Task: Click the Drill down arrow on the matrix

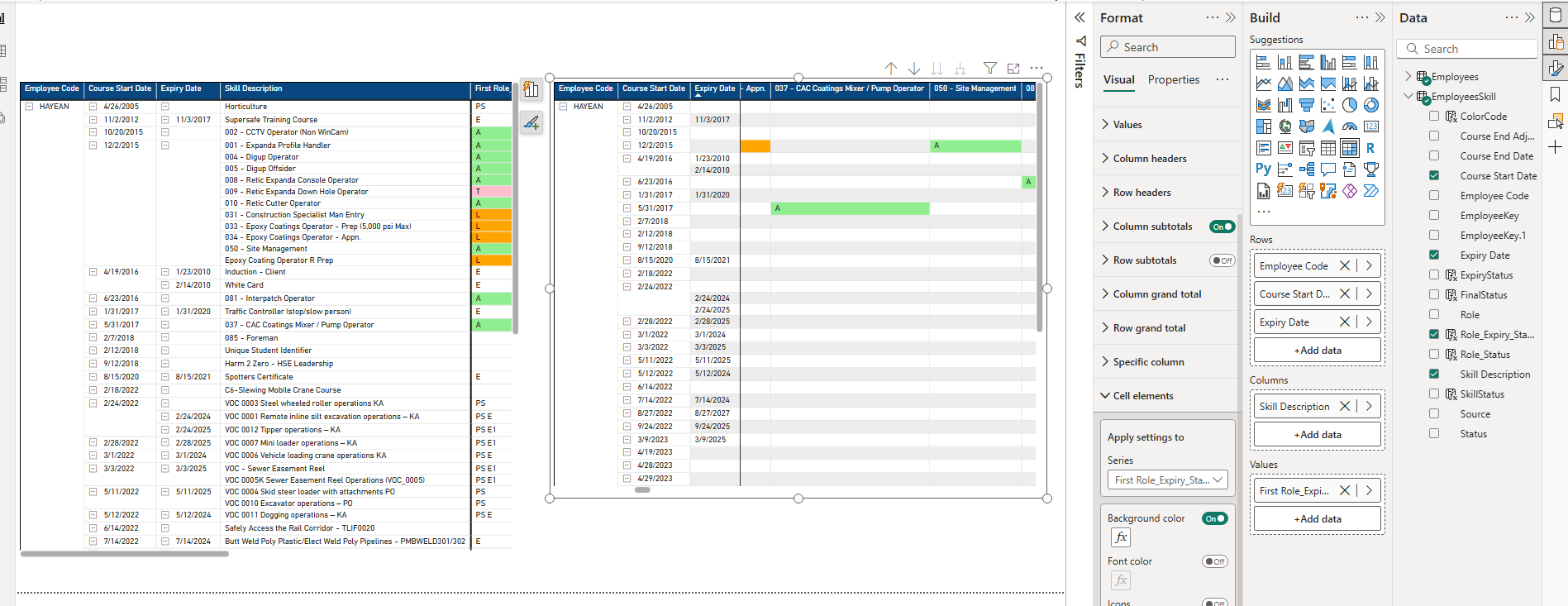Action: [x=914, y=69]
